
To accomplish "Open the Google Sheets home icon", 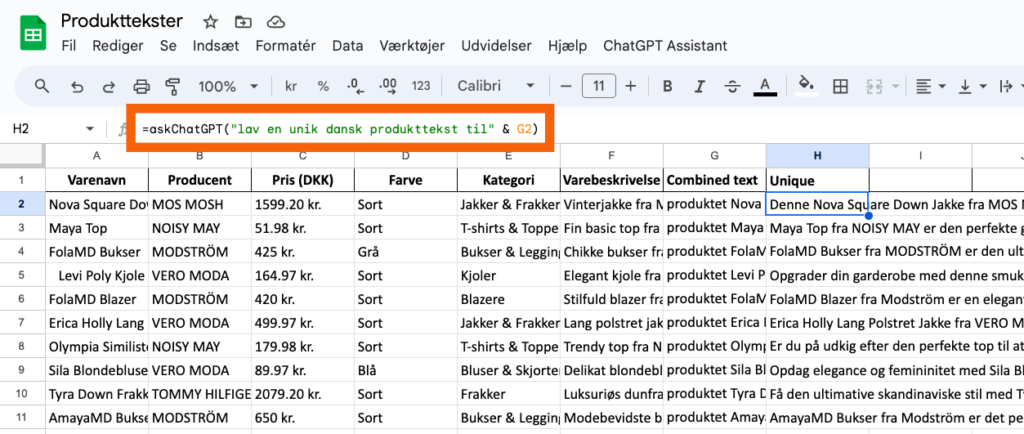I will tap(33, 32).
